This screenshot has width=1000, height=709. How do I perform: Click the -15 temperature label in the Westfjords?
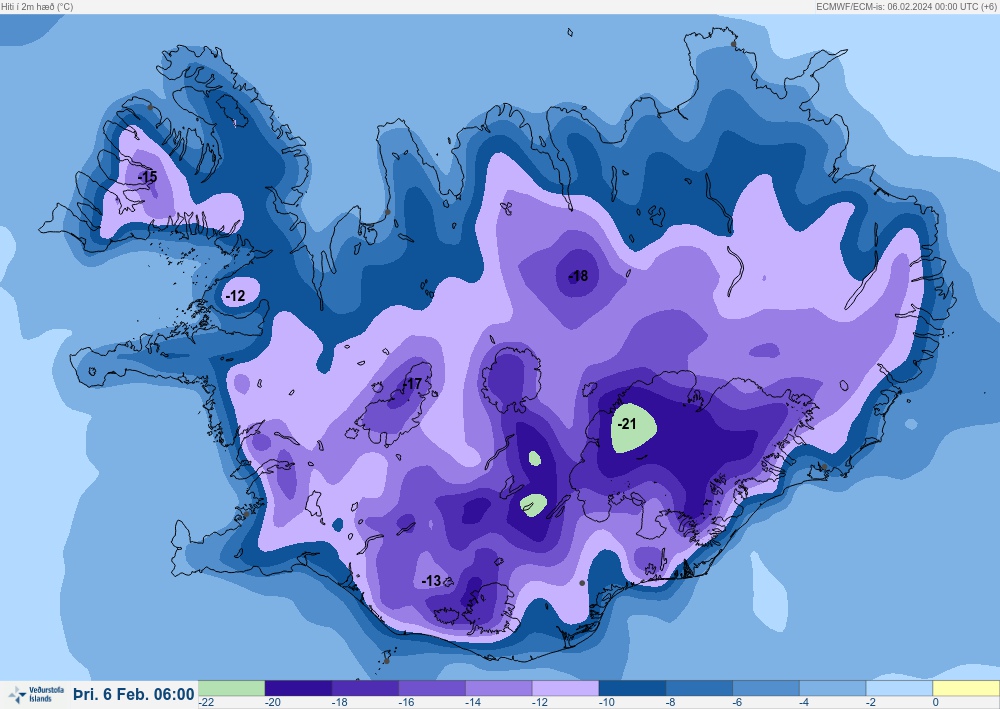point(148,177)
